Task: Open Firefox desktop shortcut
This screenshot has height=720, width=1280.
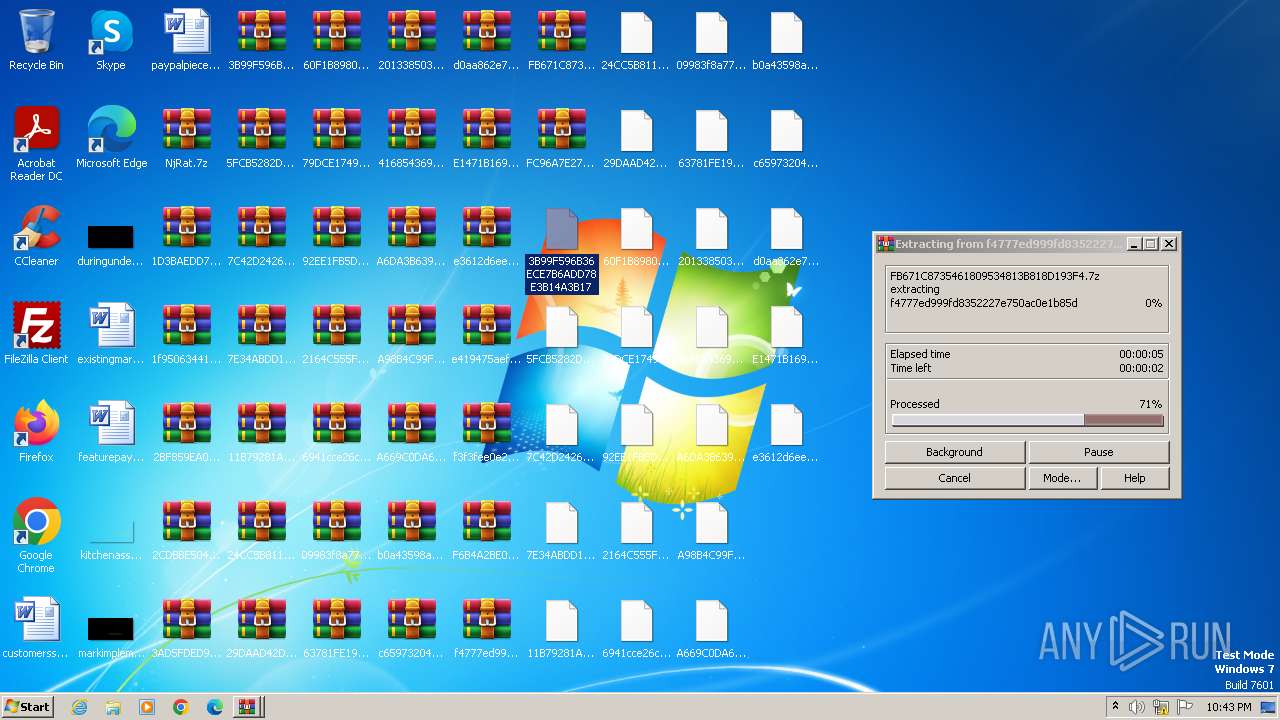Action: click(x=36, y=433)
